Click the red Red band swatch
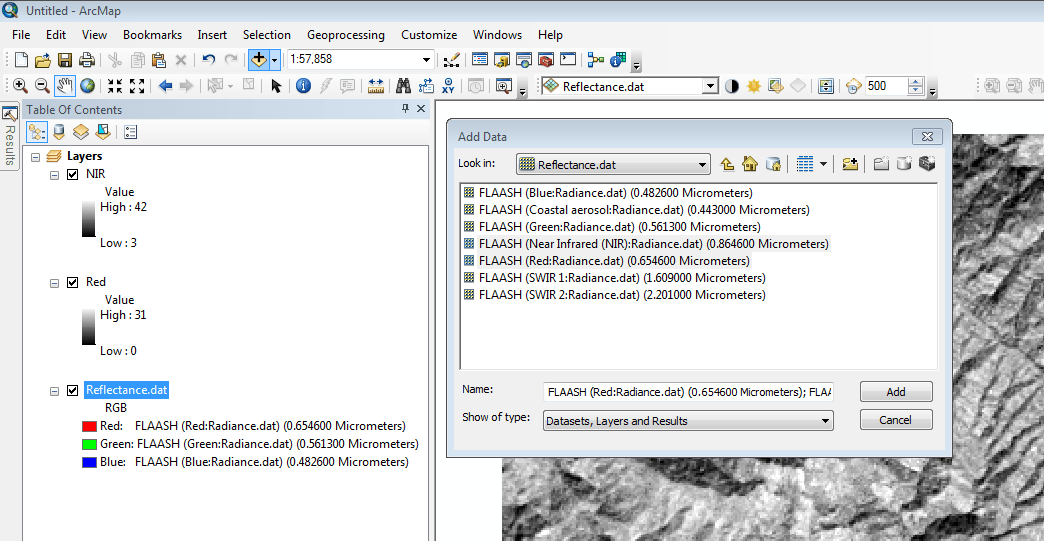The image size is (1044, 541). pos(89,427)
